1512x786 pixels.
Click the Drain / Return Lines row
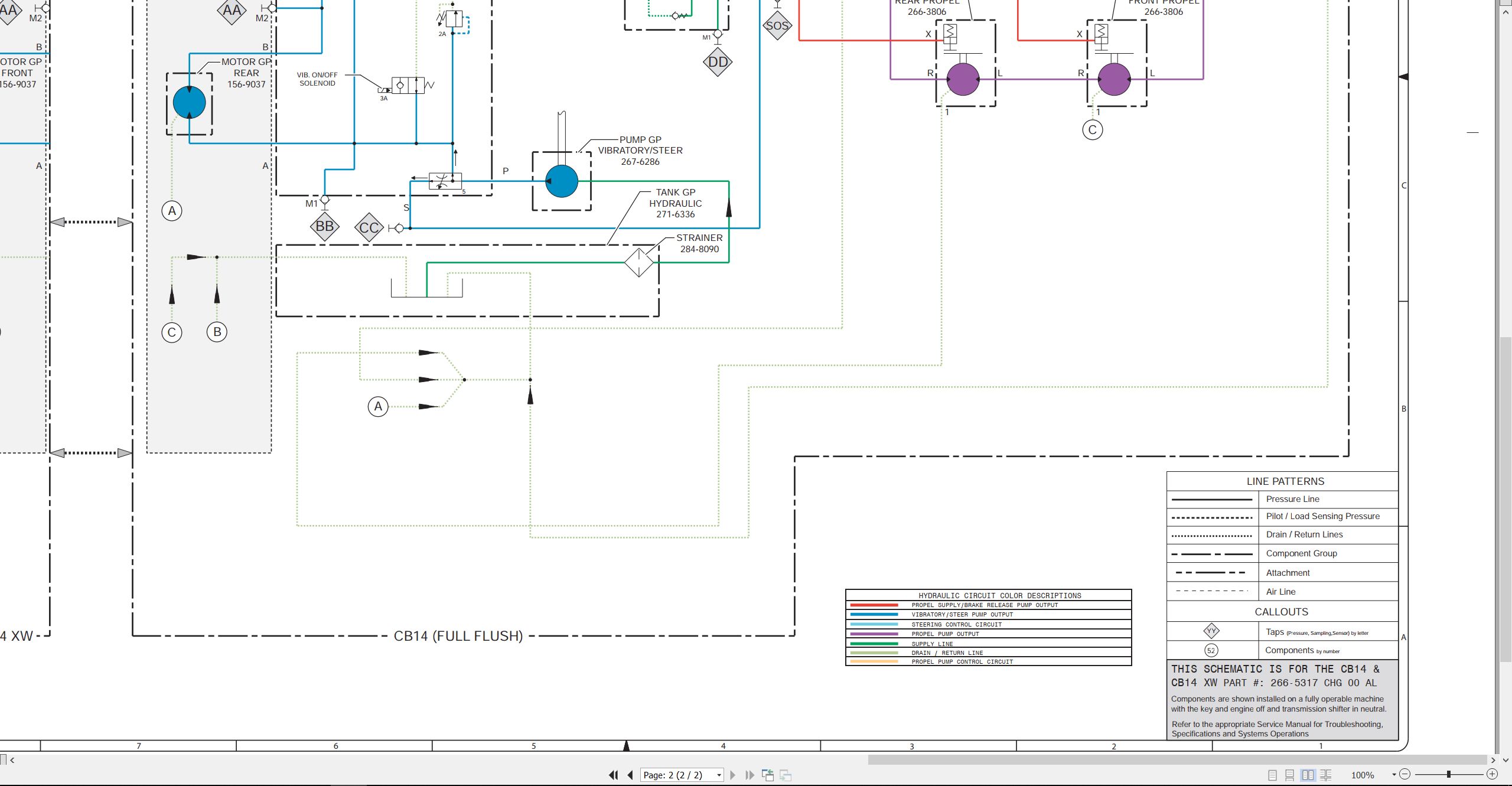(1282, 535)
